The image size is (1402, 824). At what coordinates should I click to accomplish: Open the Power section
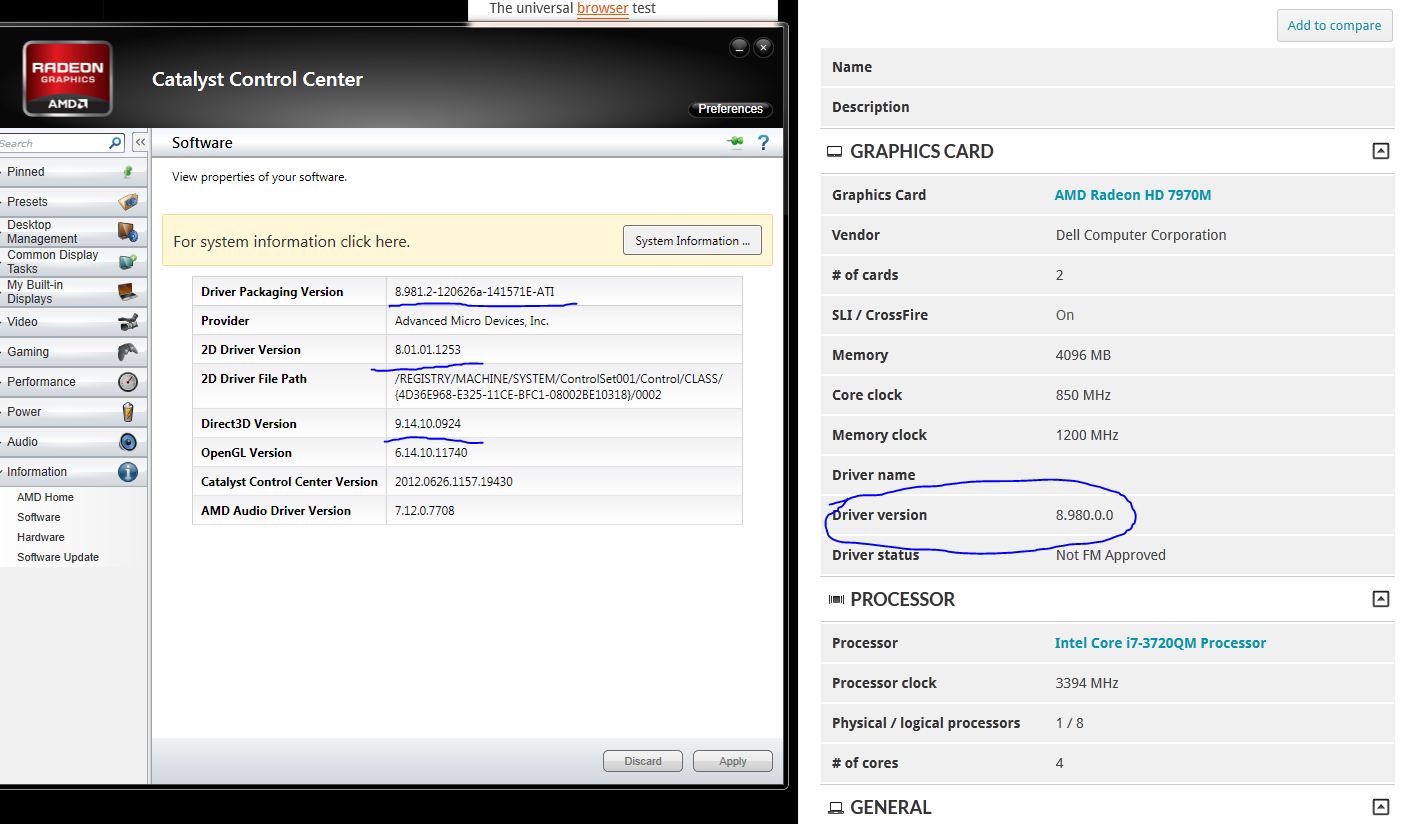[73, 412]
